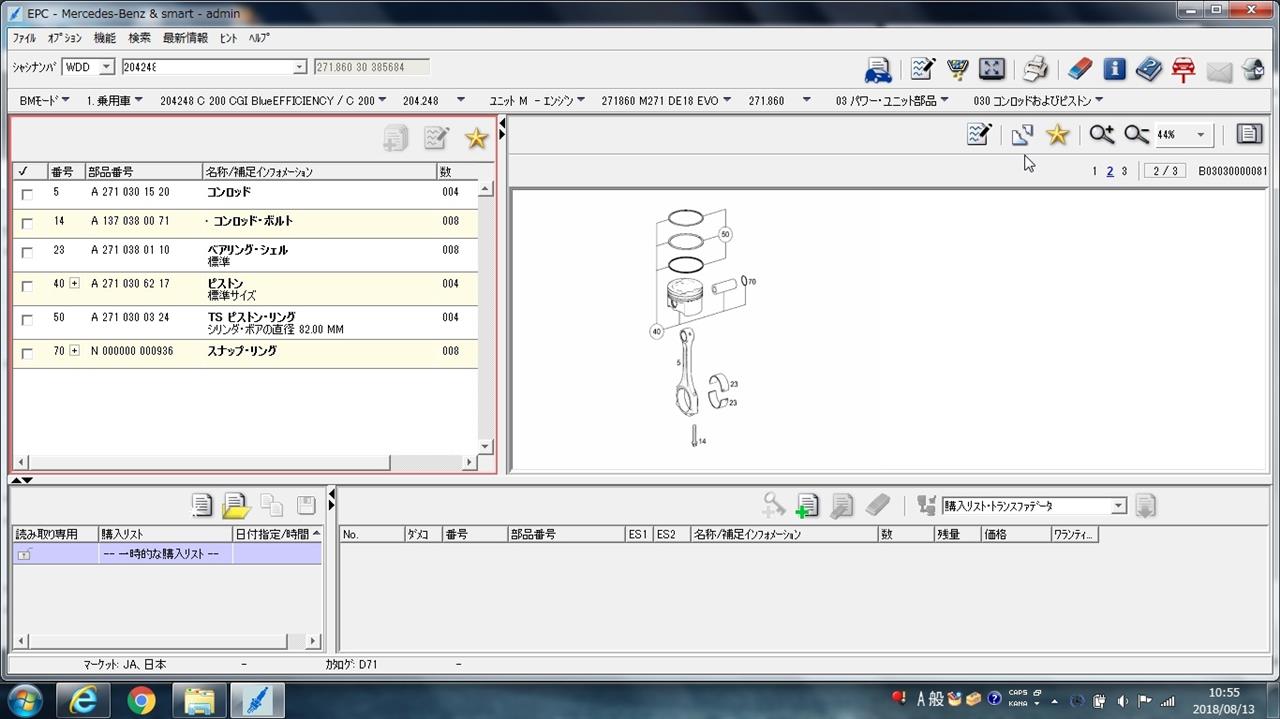Click the detach window icon above the illustration
The height and width of the screenshot is (719, 1280).
pos(1022,134)
